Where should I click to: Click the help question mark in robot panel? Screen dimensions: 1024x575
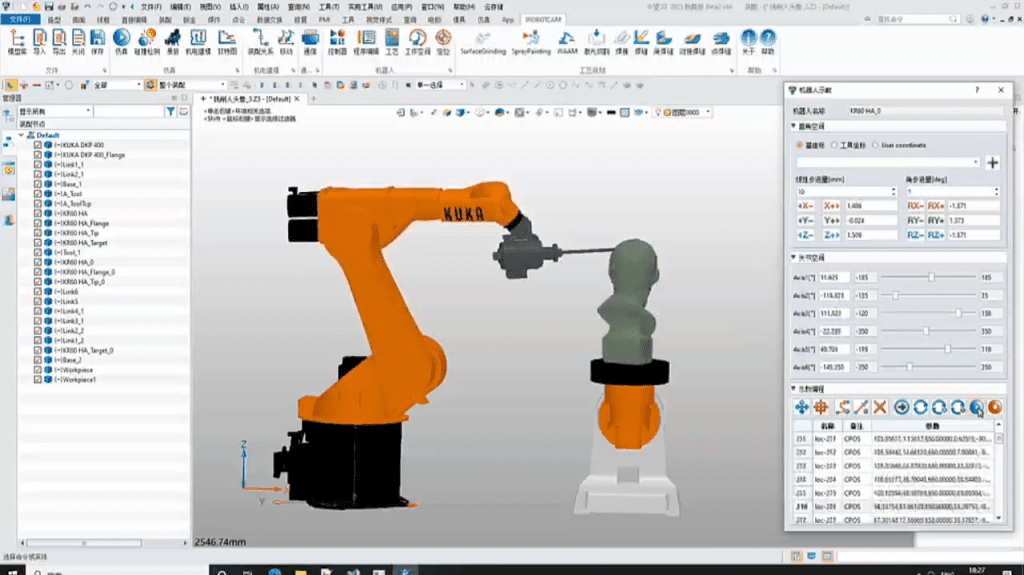point(976,90)
